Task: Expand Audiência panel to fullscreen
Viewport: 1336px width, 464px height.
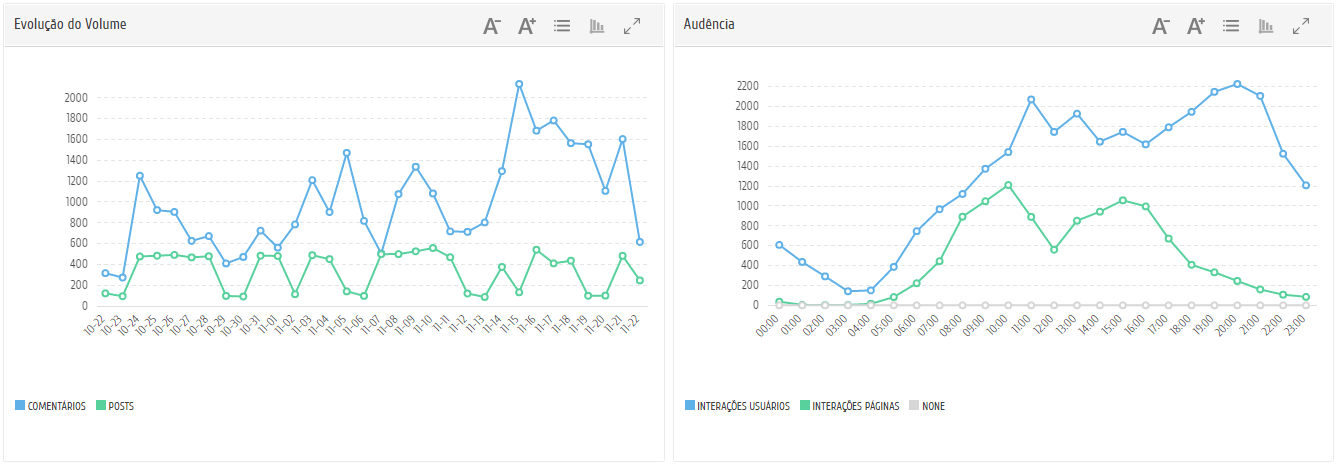Action: pyautogui.click(x=1301, y=26)
